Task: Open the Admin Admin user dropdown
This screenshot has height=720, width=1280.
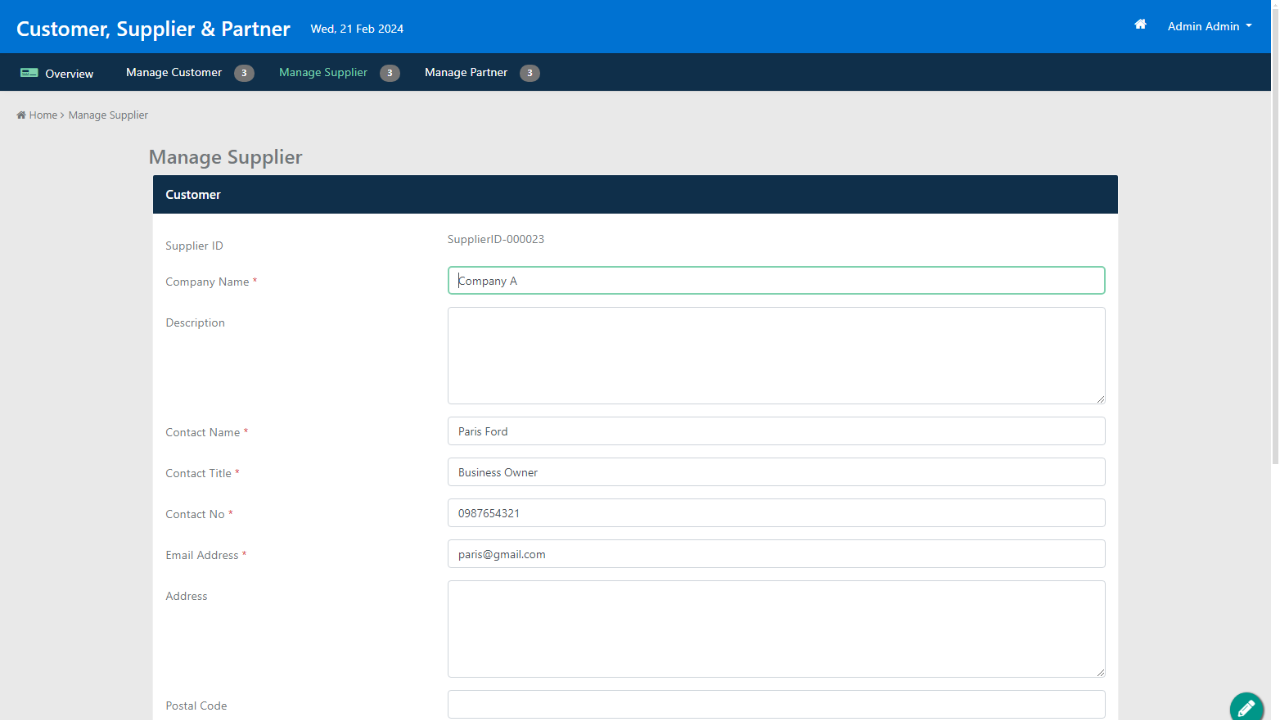Action: tap(1209, 26)
